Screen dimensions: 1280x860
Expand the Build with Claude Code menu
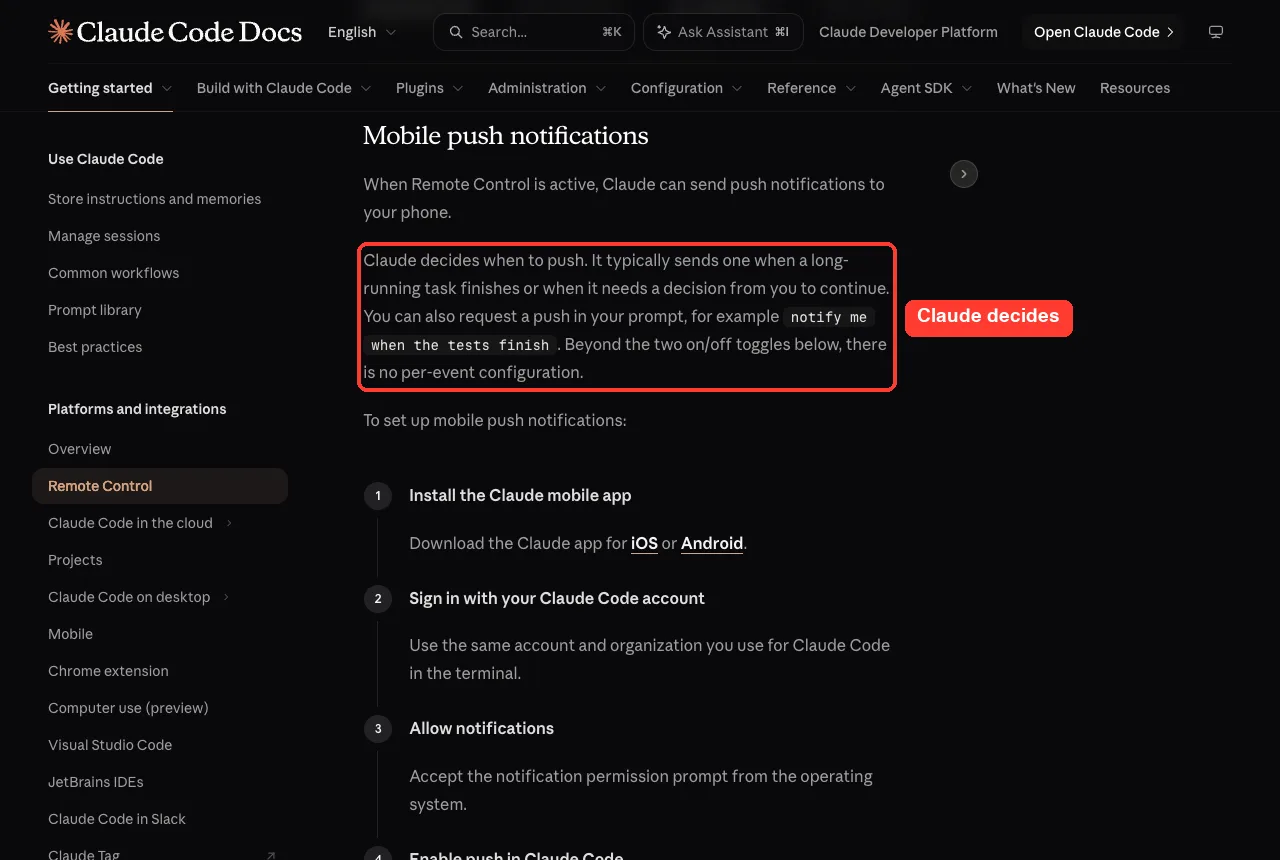(284, 88)
